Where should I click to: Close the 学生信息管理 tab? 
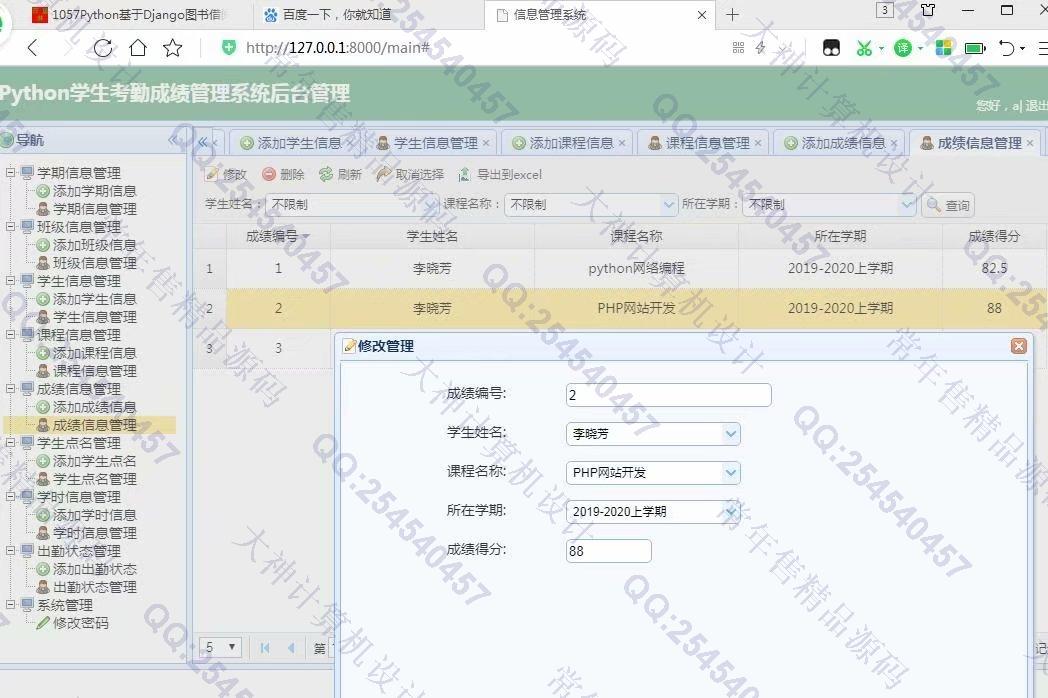[x=486, y=143]
